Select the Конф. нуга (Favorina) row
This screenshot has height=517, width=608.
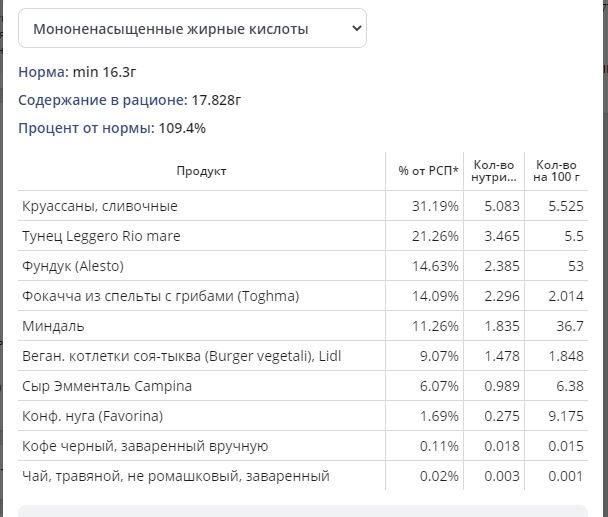[303, 416]
